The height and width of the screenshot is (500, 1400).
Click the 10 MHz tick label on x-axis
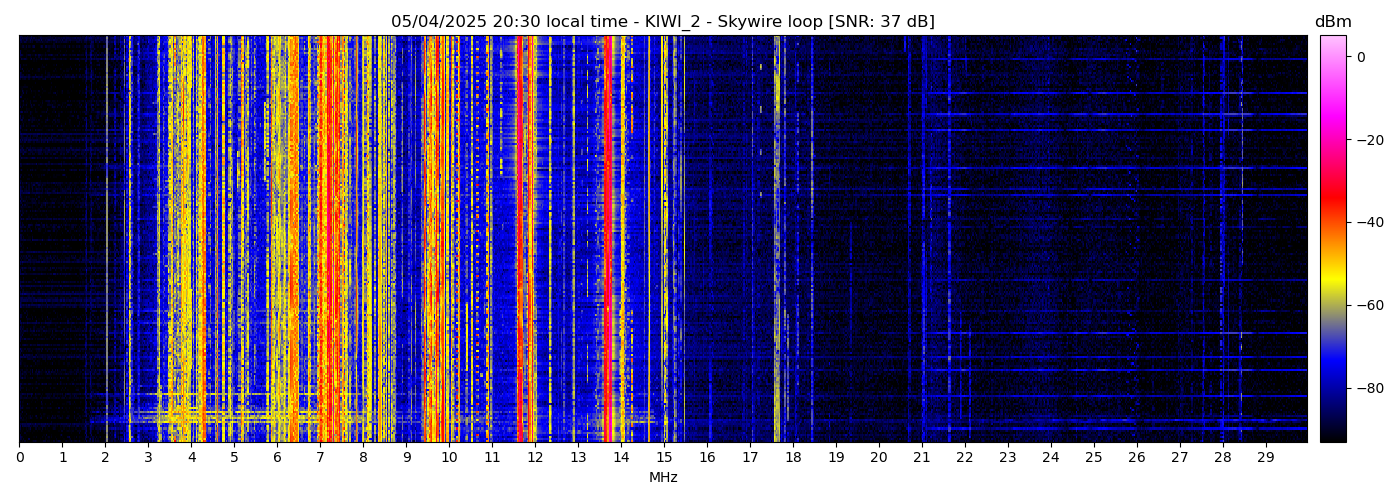449,458
